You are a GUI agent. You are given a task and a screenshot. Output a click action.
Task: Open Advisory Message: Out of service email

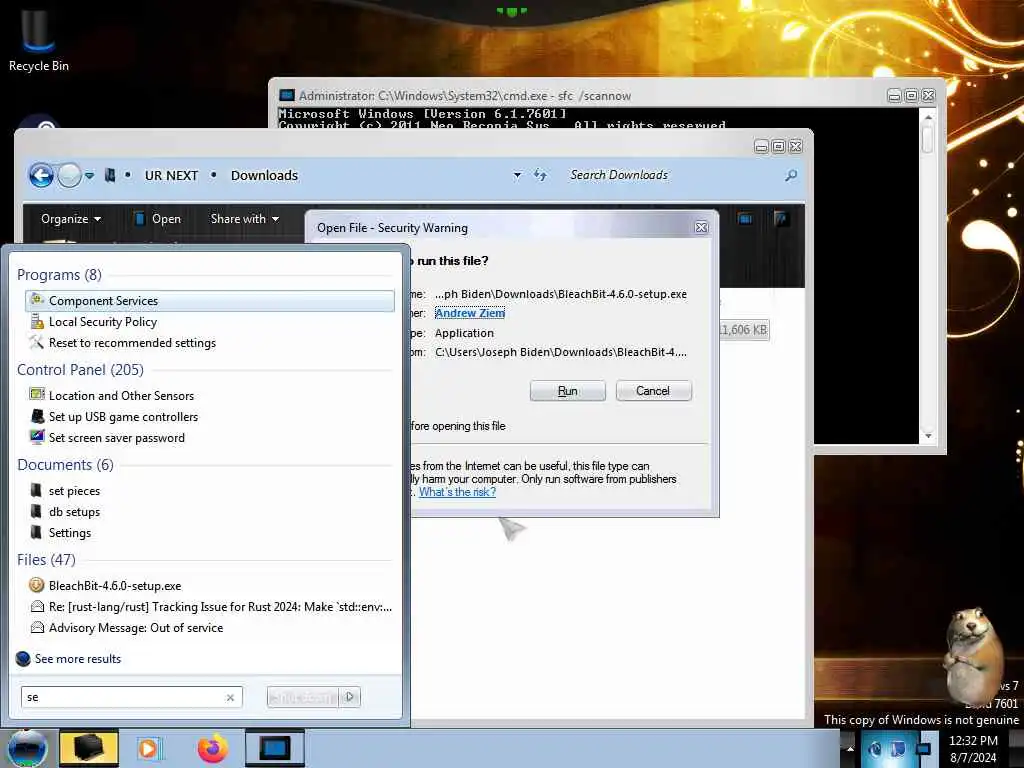pos(210,628)
